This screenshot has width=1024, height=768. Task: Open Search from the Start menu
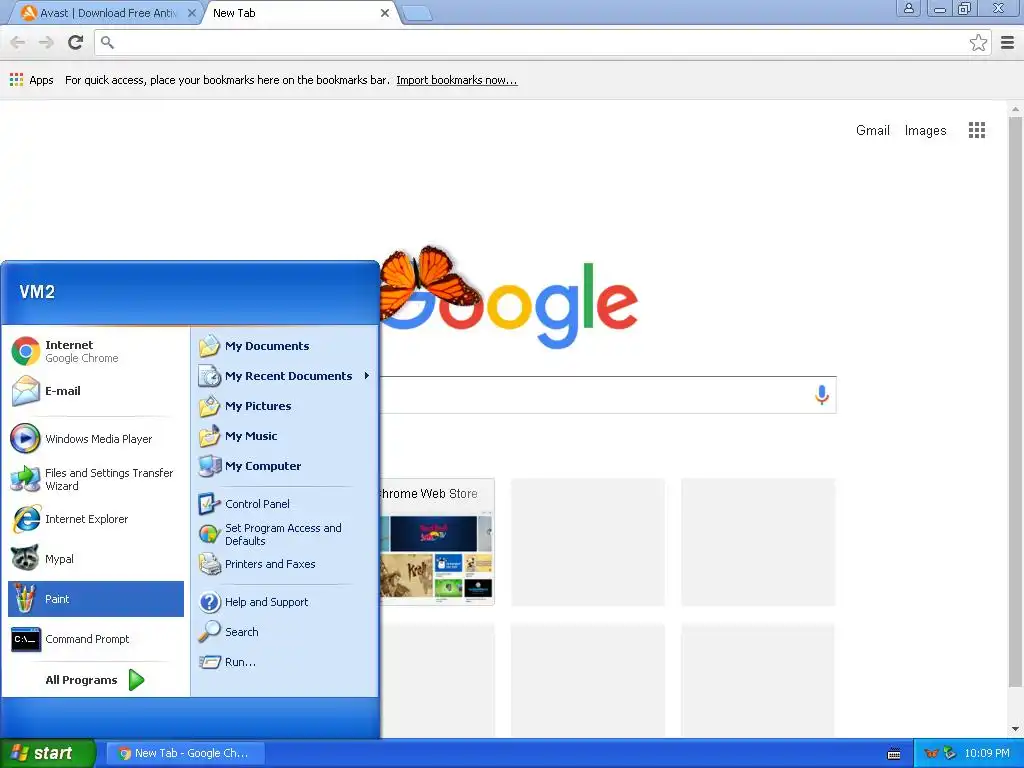[284, 632]
